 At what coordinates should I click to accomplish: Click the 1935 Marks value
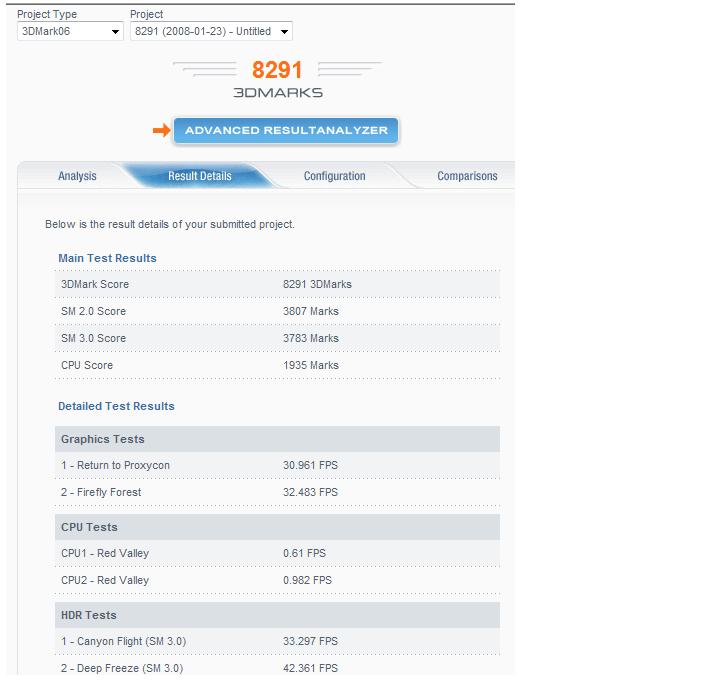click(x=311, y=365)
